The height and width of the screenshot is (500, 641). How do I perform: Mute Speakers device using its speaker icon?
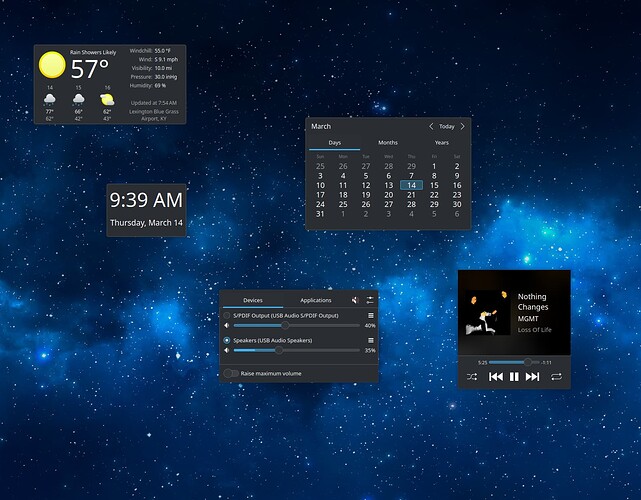coord(227,350)
